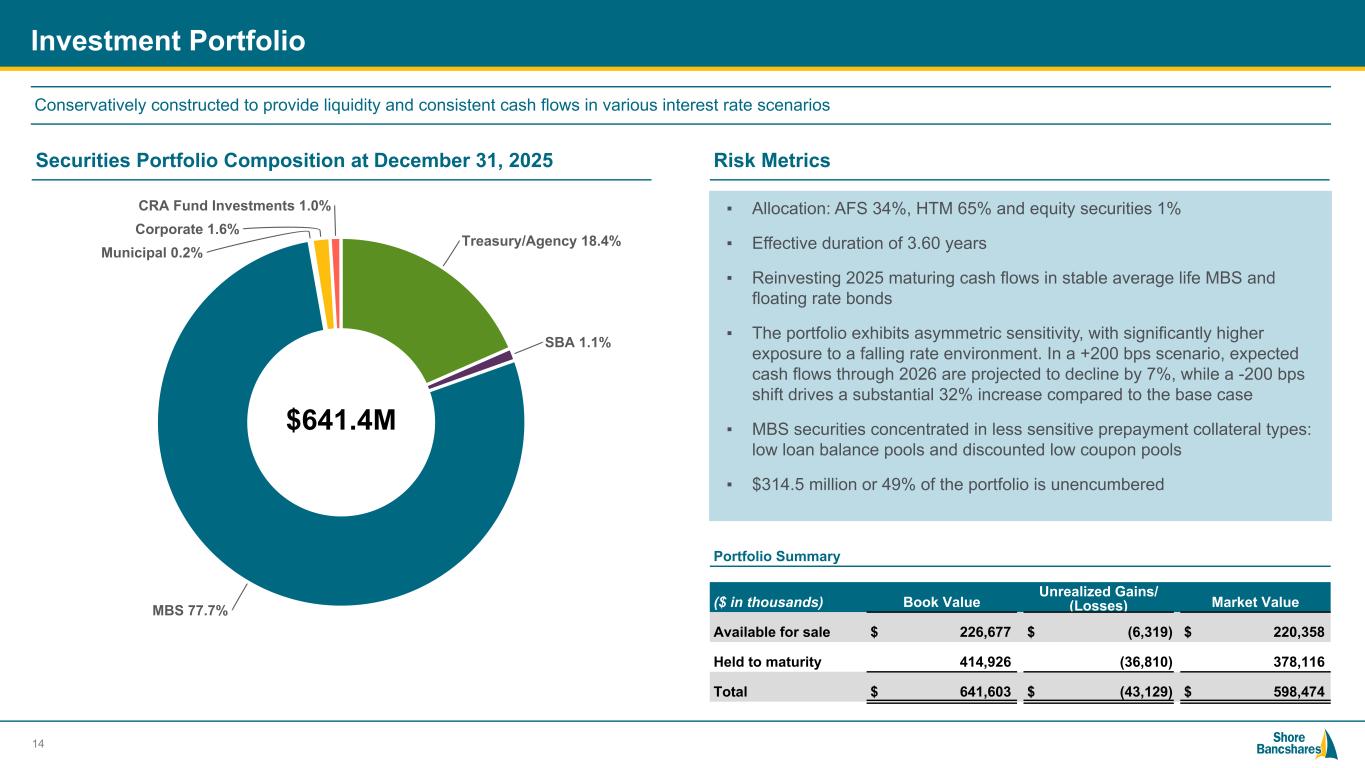Click the yellow Corporate donut slice
The height and width of the screenshot is (768, 1365).
pyautogui.click(x=321, y=284)
